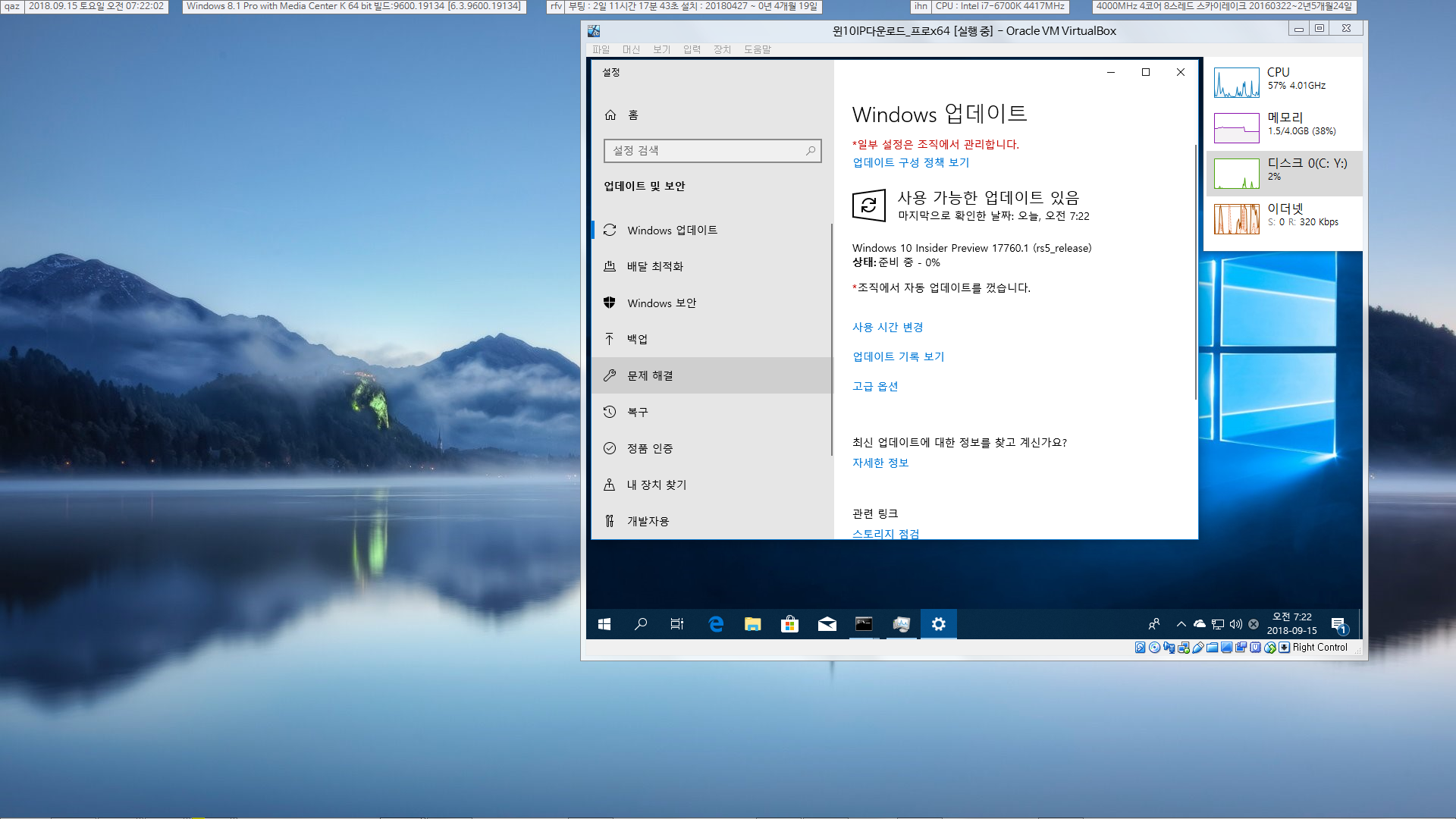Click VirtualBox mouse integration status icon
The width and height of the screenshot is (1456, 819).
point(1270,647)
